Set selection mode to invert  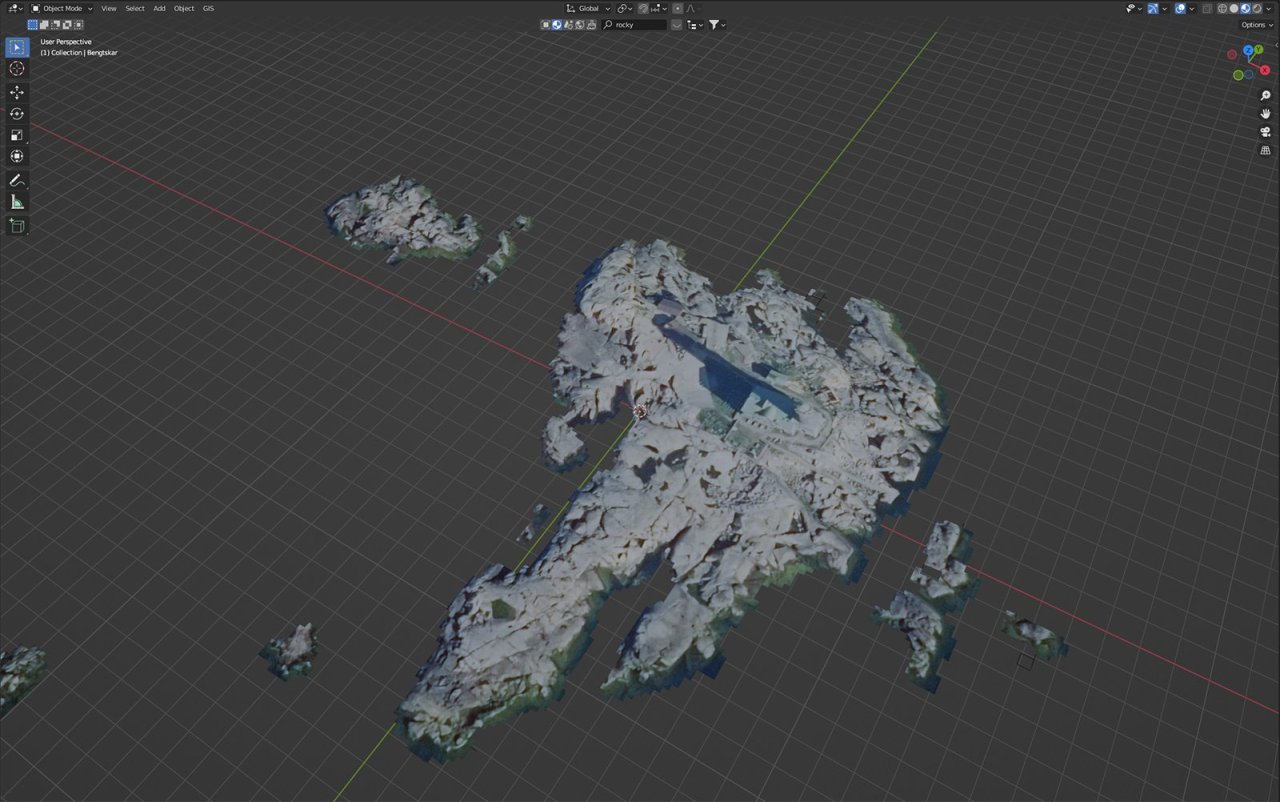67,25
